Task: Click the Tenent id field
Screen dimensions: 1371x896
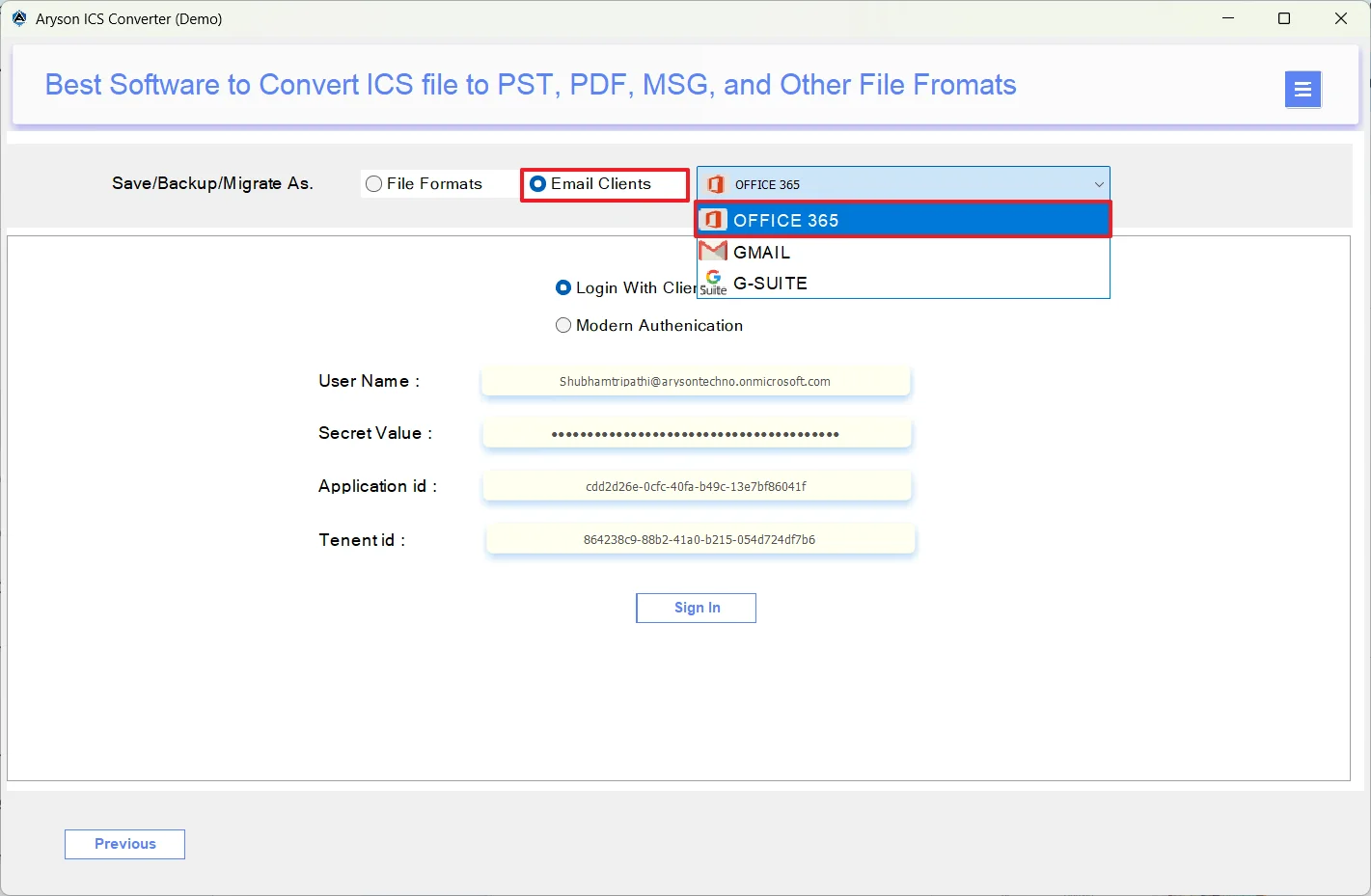Action: pyautogui.click(x=700, y=539)
